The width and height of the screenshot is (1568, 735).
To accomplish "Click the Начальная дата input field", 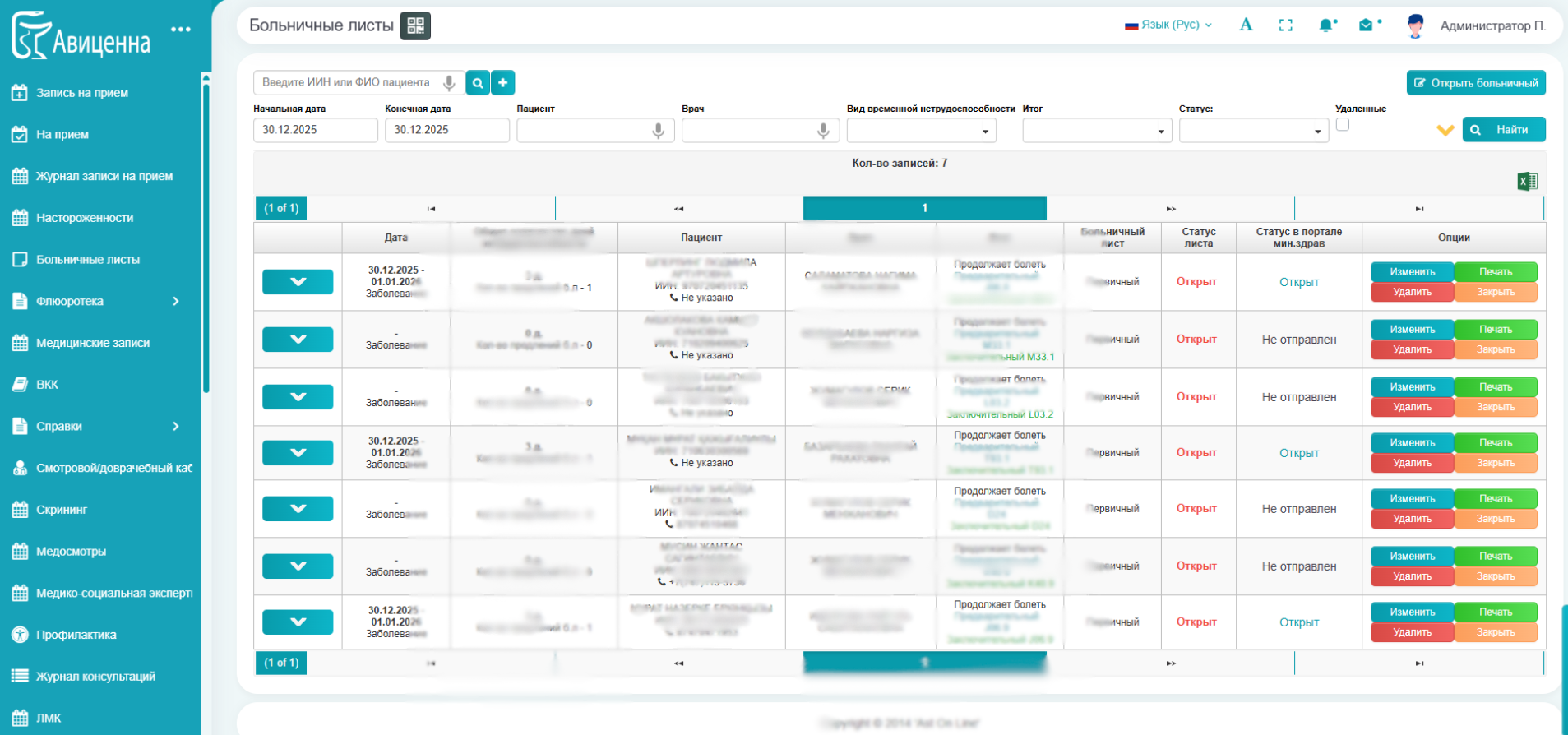I will [x=315, y=130].
